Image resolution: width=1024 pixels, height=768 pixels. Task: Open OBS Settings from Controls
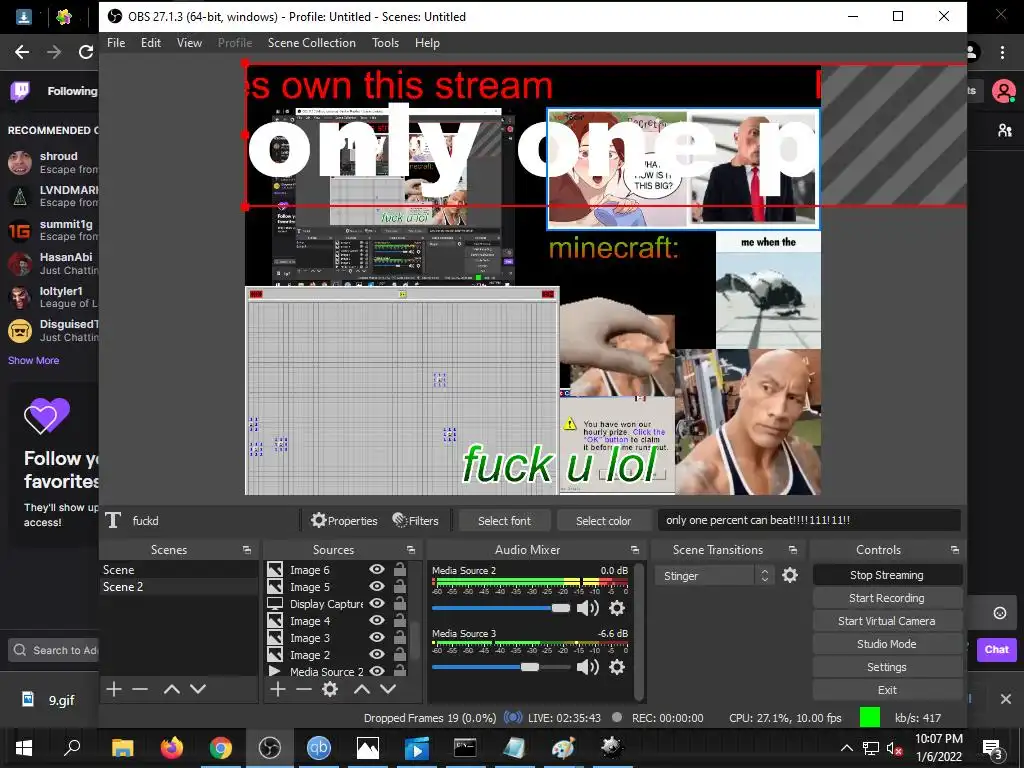[887, 667]
